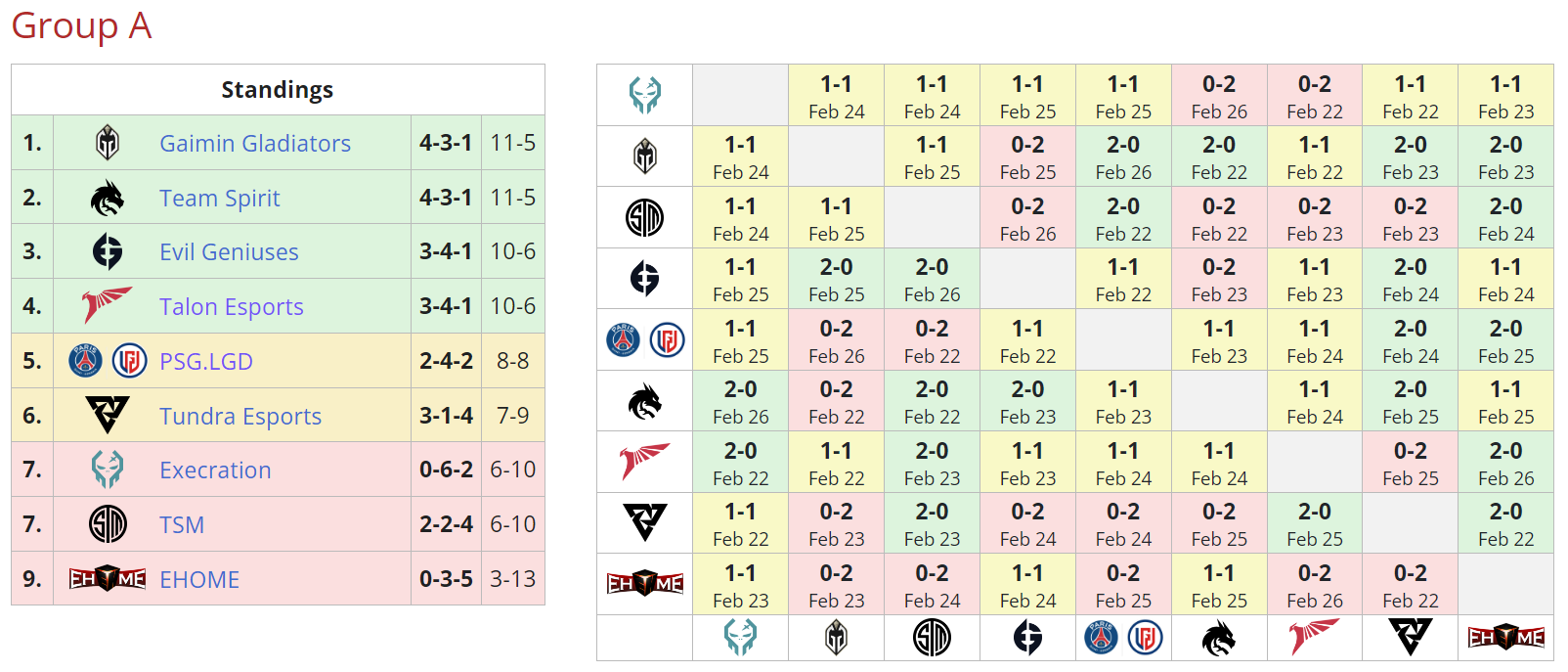The height and width of the screenshot is (672, 1568).
Task: Click the Talon logo in crosstable bottom row
Action: 1314,636
